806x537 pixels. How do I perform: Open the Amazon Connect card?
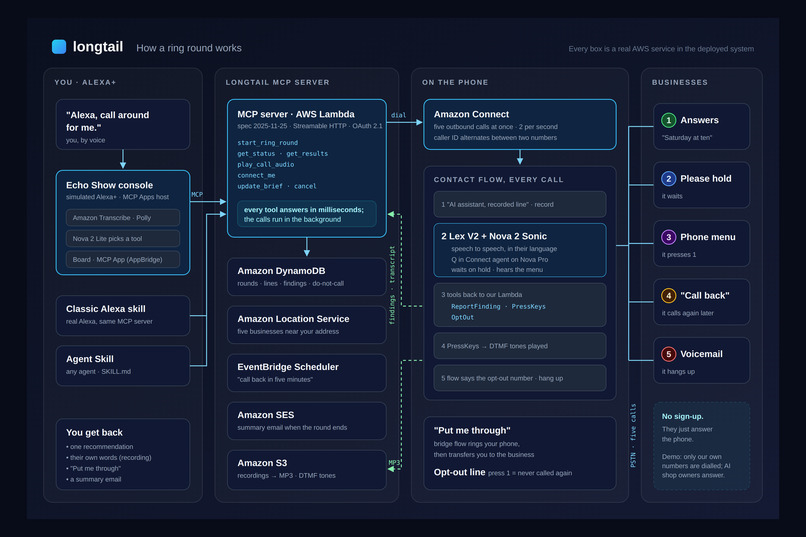point(520,124)
